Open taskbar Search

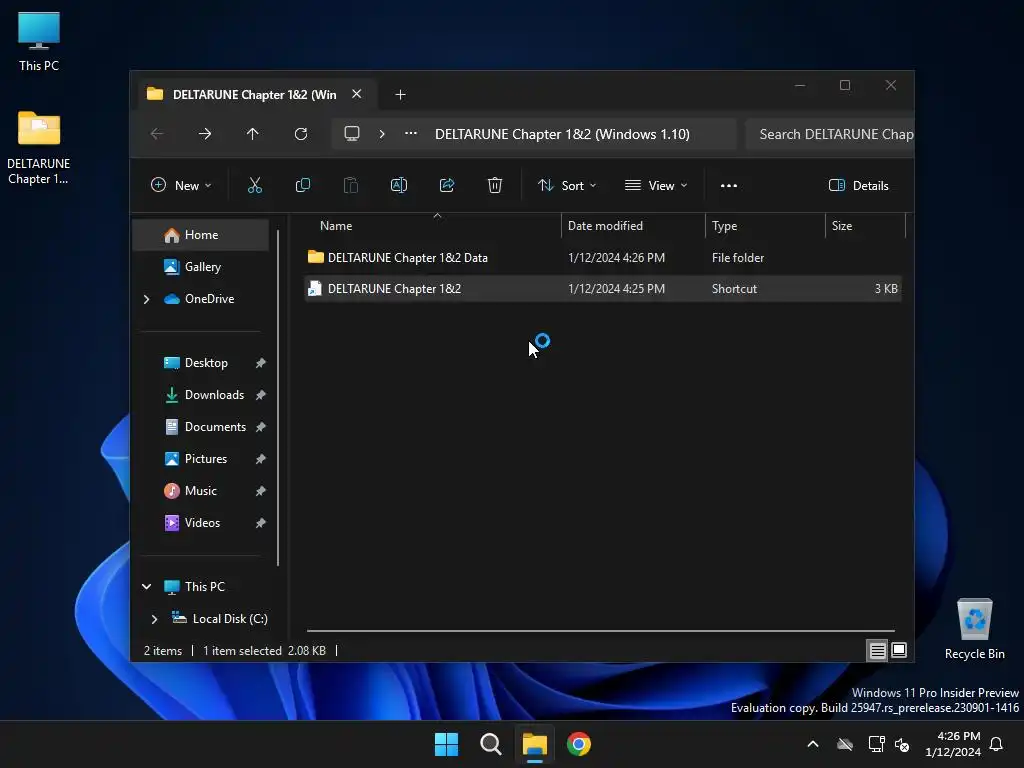click(490, 744)
